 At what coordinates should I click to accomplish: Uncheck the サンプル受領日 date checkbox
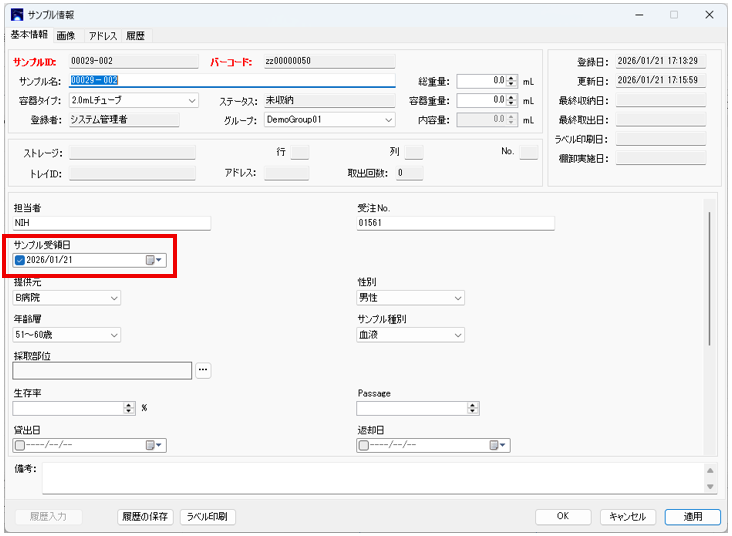20,260
